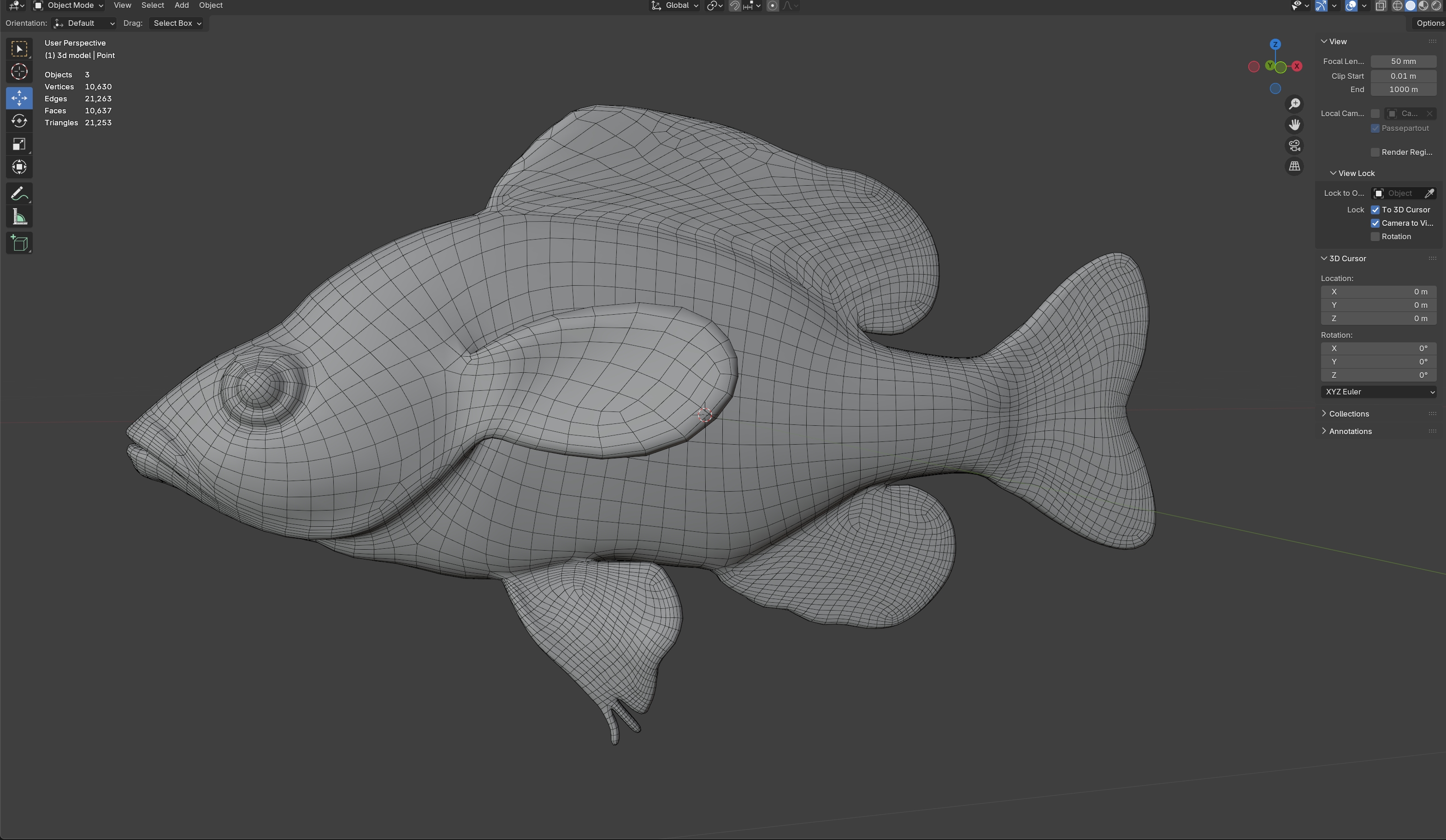Viewport: 1446px width, 840px height.
Task: Activate the Rotate tool
Action: (19, 121)
